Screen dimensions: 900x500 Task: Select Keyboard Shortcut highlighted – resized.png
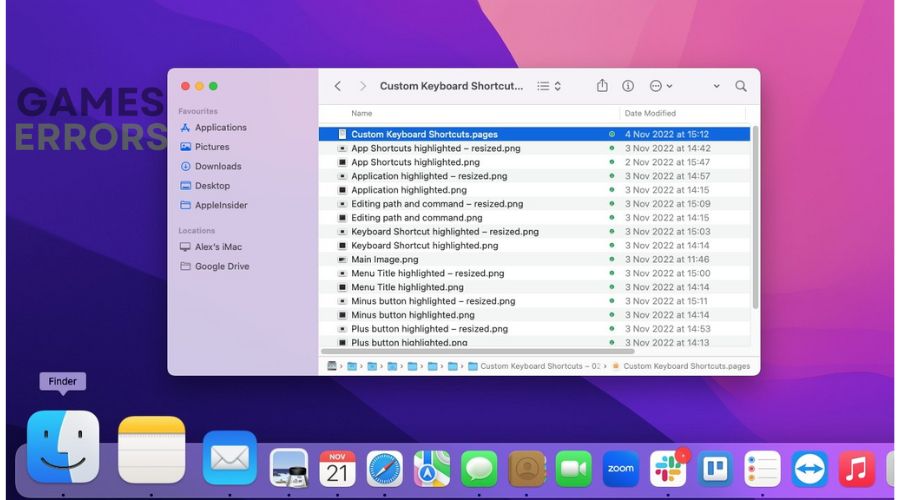[x=534, y=231]
